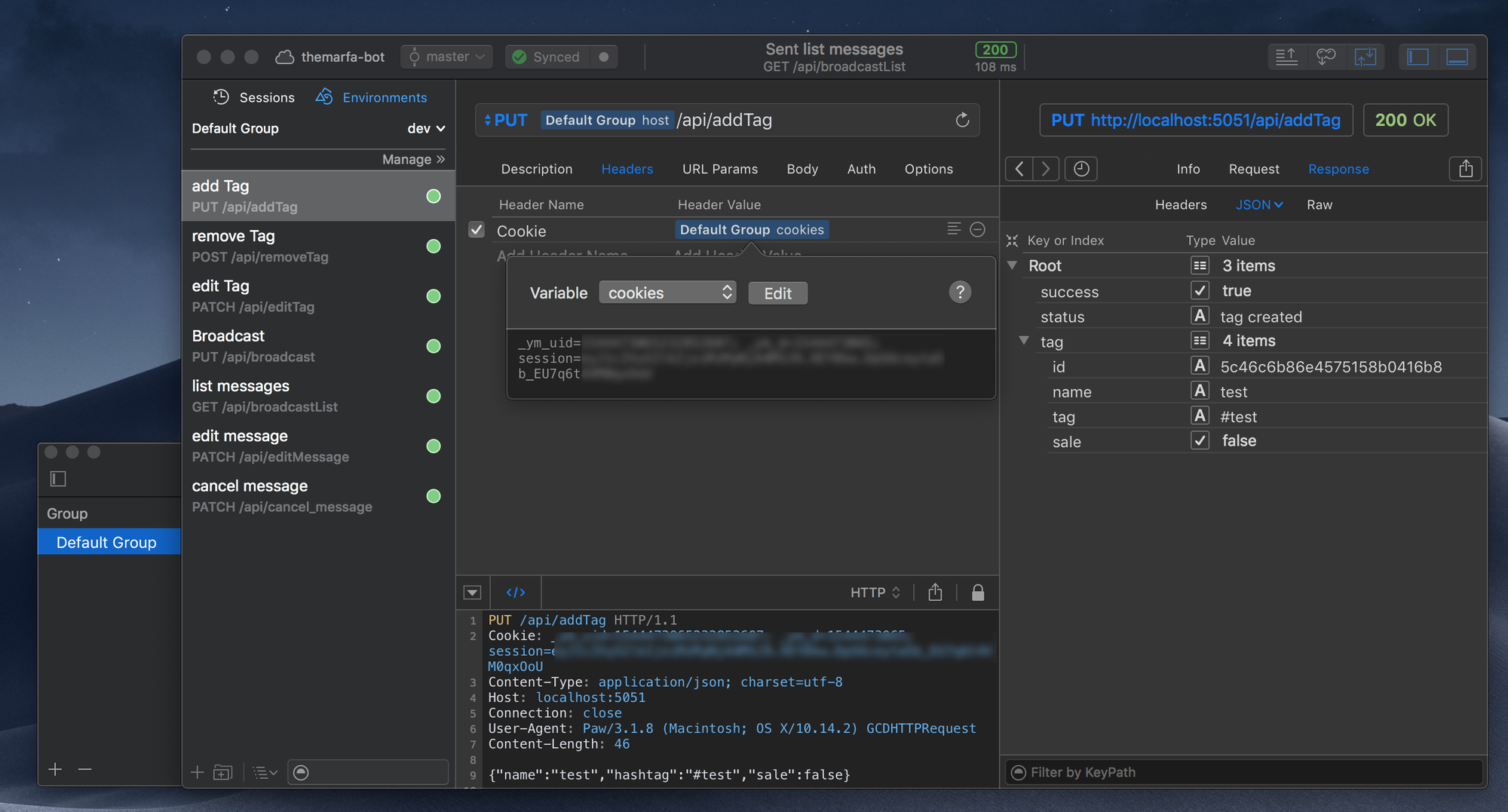The height and width of the screenshot is (812, 1508).
Task: Uncheck the Cookie header checkbox
Action: coord(477,230)
